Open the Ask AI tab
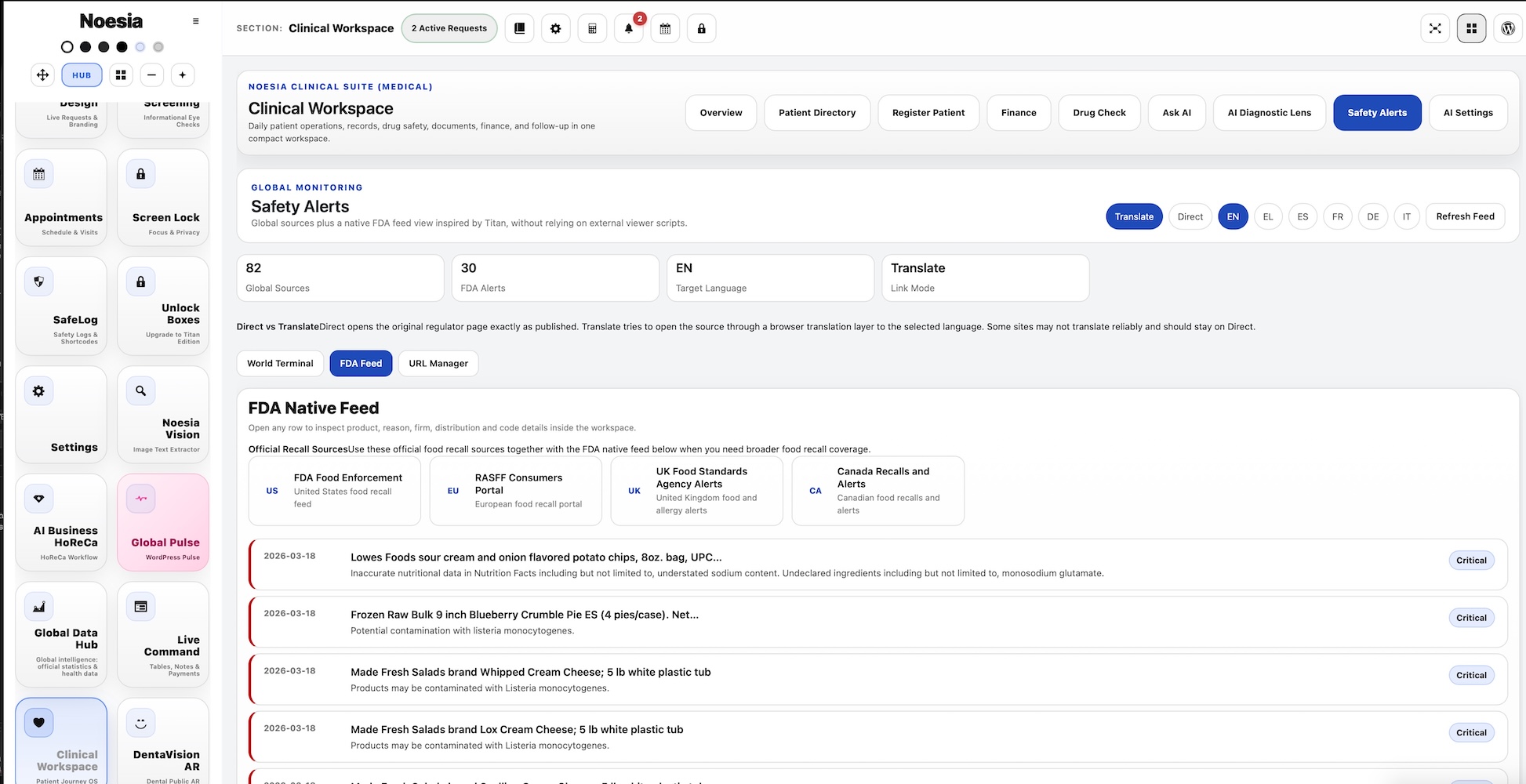The image size is (1526, 784). tap(1176, 113)
